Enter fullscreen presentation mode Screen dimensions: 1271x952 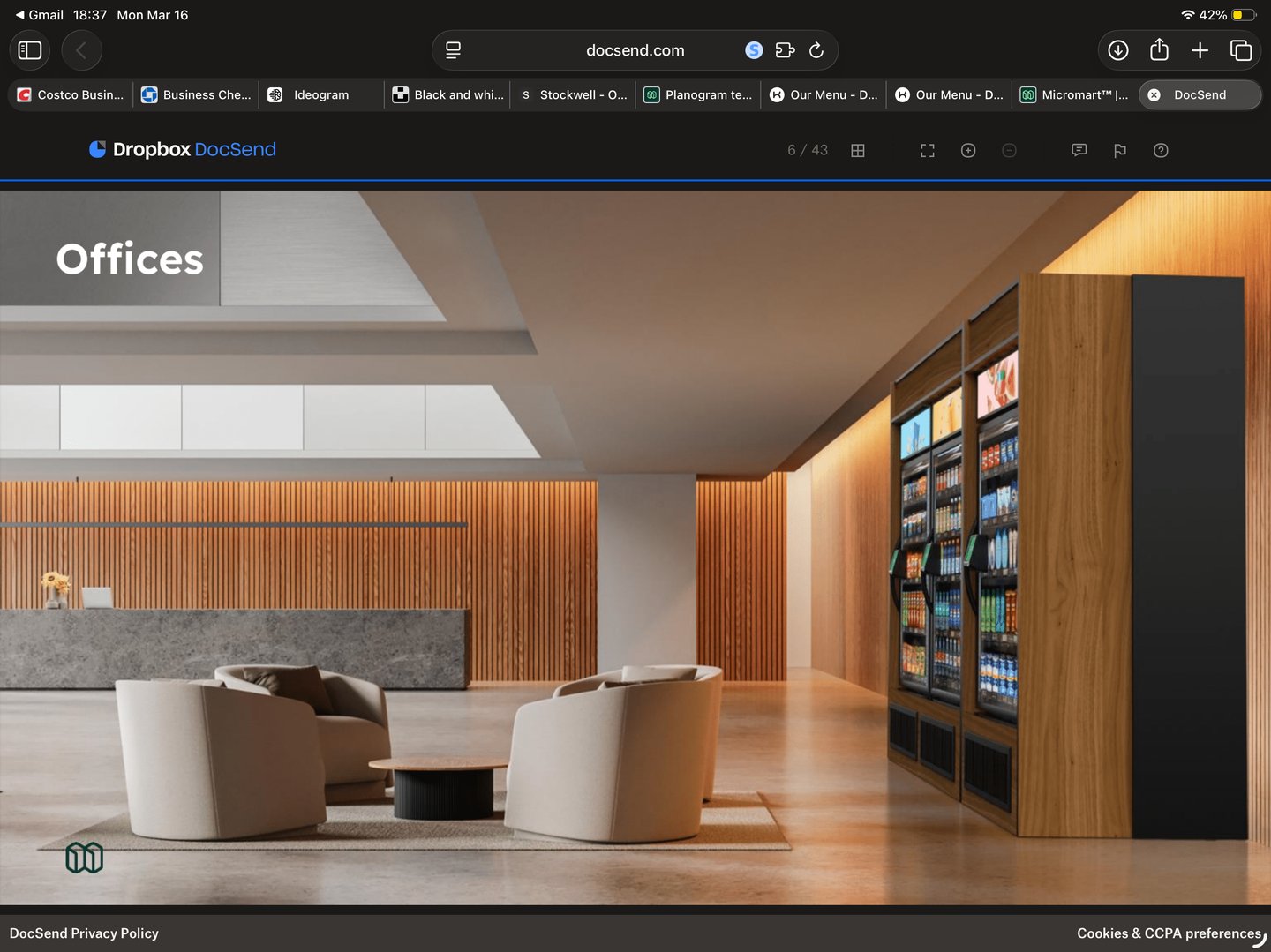[x=927, y=151]
